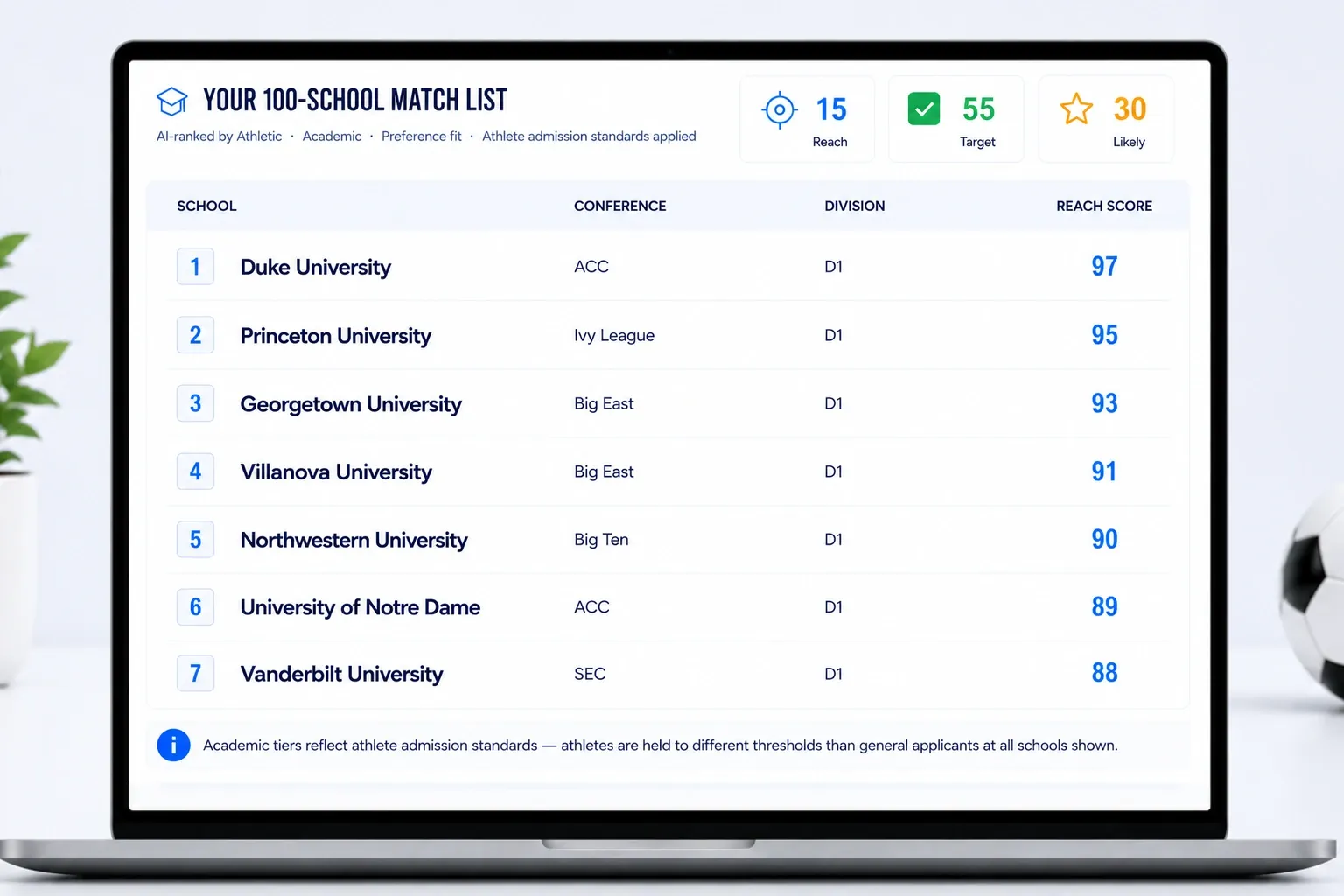Screen dimensions: 1344x896
Task: Click the 'YOUR 100-SCHOOL MATCH LIST' heading
Action: pos(355,101)
